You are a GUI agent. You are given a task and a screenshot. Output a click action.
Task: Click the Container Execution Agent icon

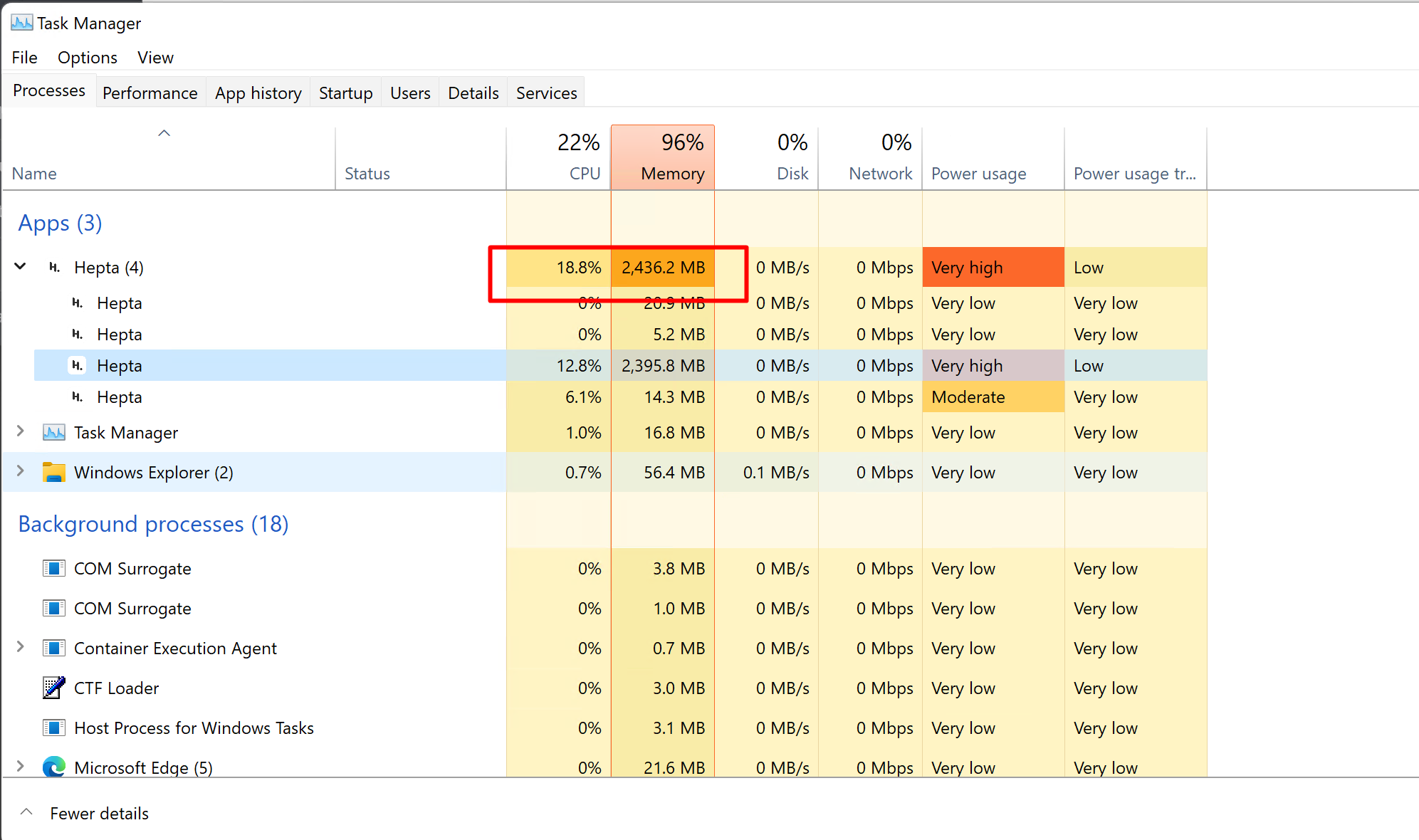click(54, 648)
